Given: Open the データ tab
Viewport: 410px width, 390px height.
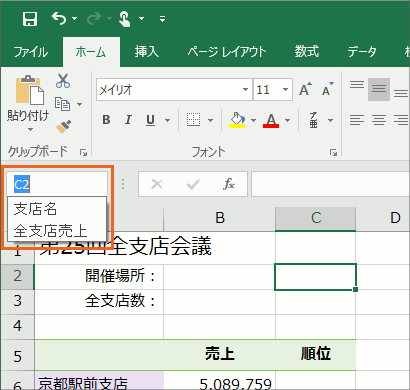Looking at the screenshot, I should [x=362, y=52].
